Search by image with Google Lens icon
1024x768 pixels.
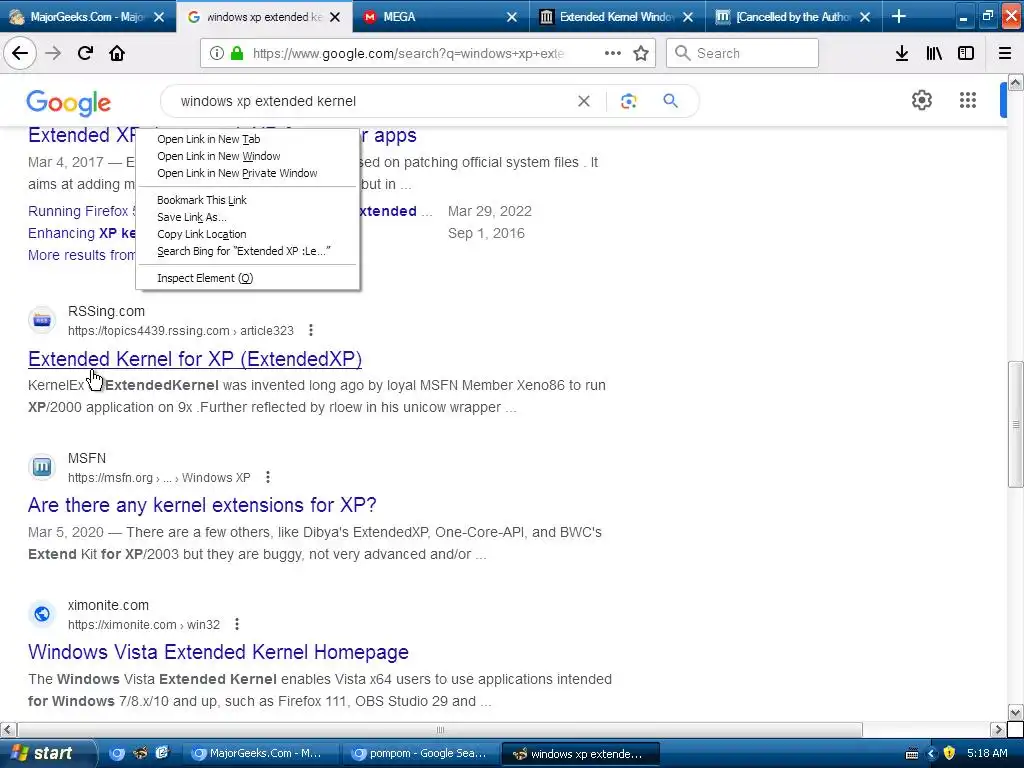(629, 101)
